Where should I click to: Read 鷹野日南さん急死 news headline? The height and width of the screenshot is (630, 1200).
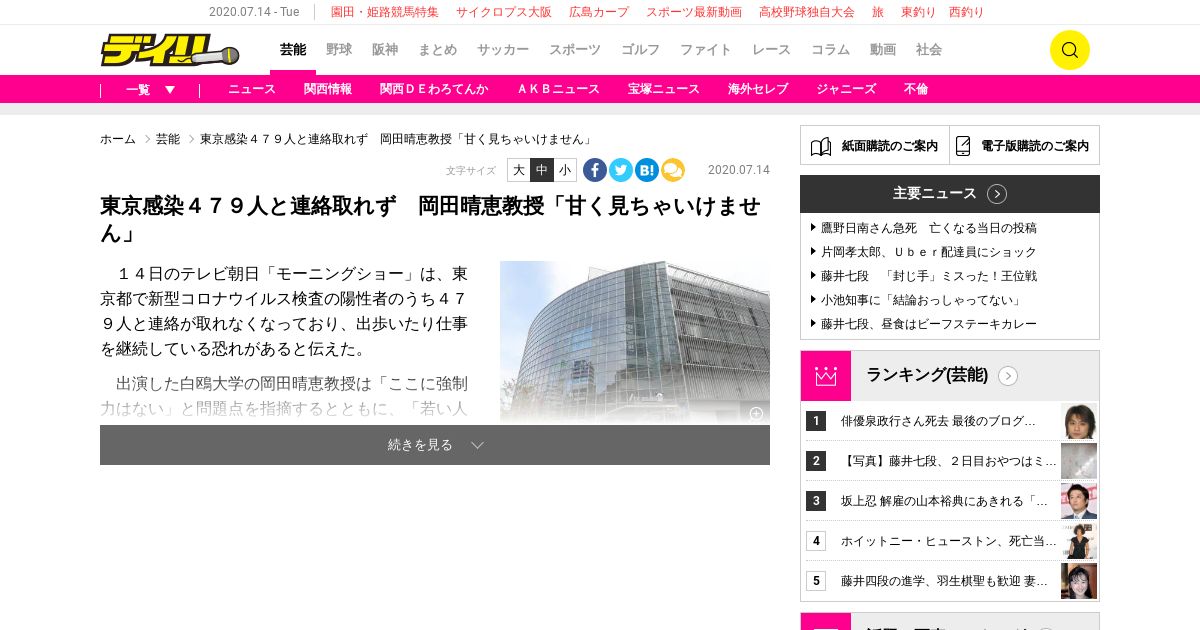point(929,228)
